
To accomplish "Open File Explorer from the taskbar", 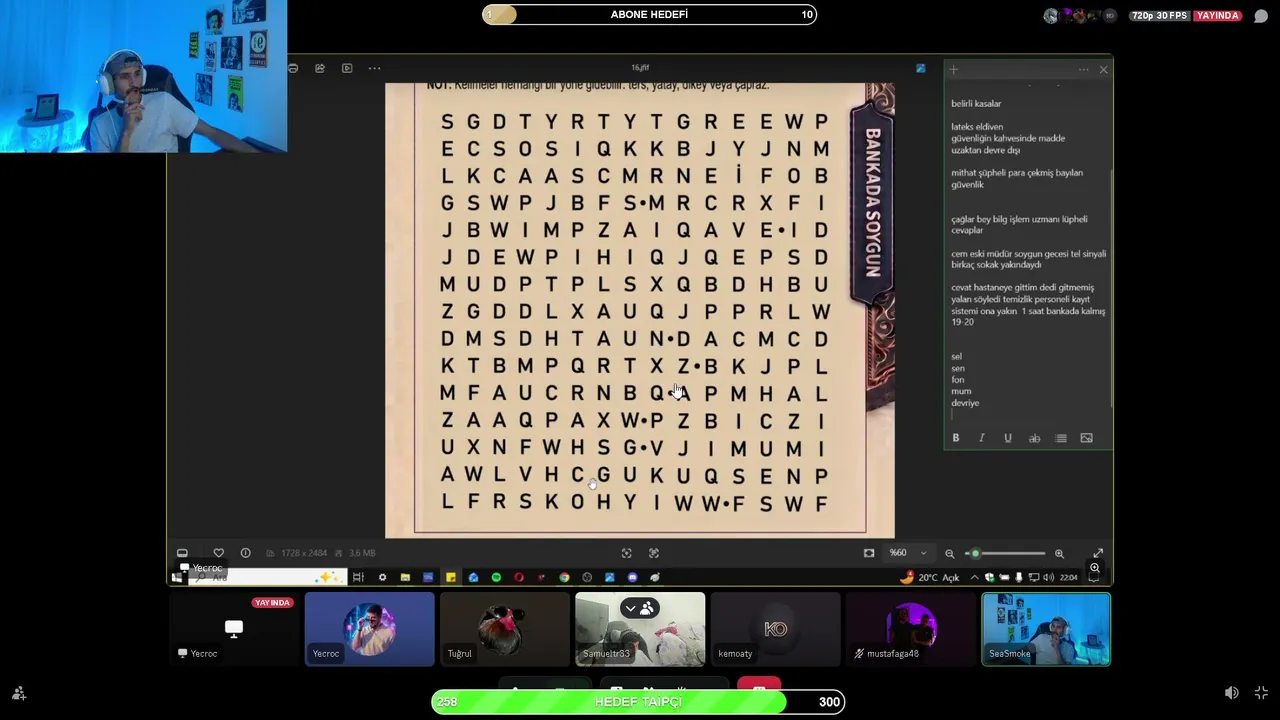I will [405, 577].
